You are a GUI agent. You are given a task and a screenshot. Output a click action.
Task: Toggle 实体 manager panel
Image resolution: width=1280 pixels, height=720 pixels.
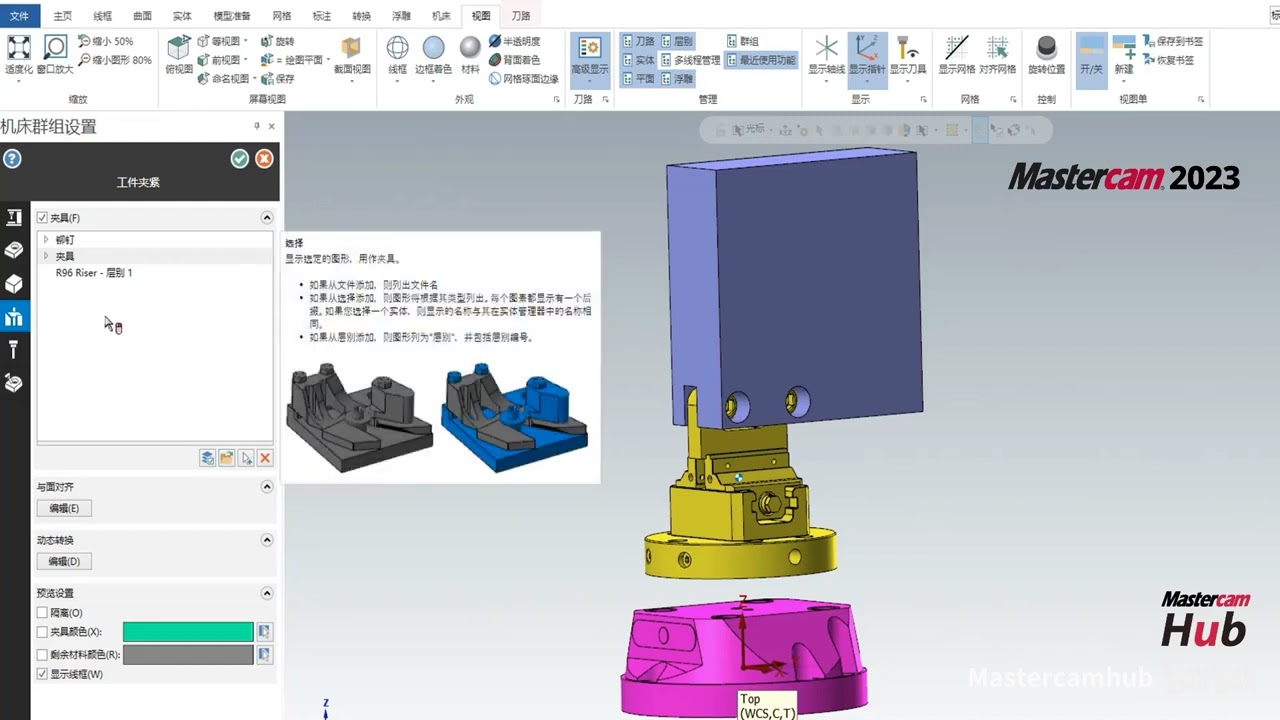click(x=638, y=60)
